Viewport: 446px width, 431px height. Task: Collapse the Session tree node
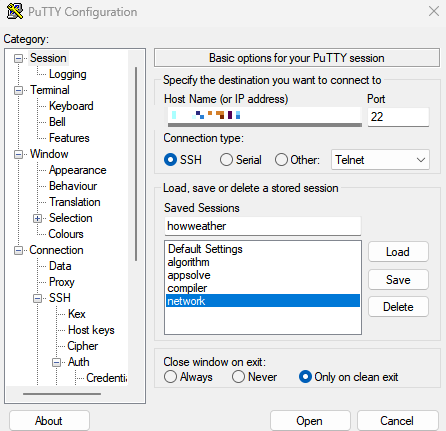[x=18, y=59]
